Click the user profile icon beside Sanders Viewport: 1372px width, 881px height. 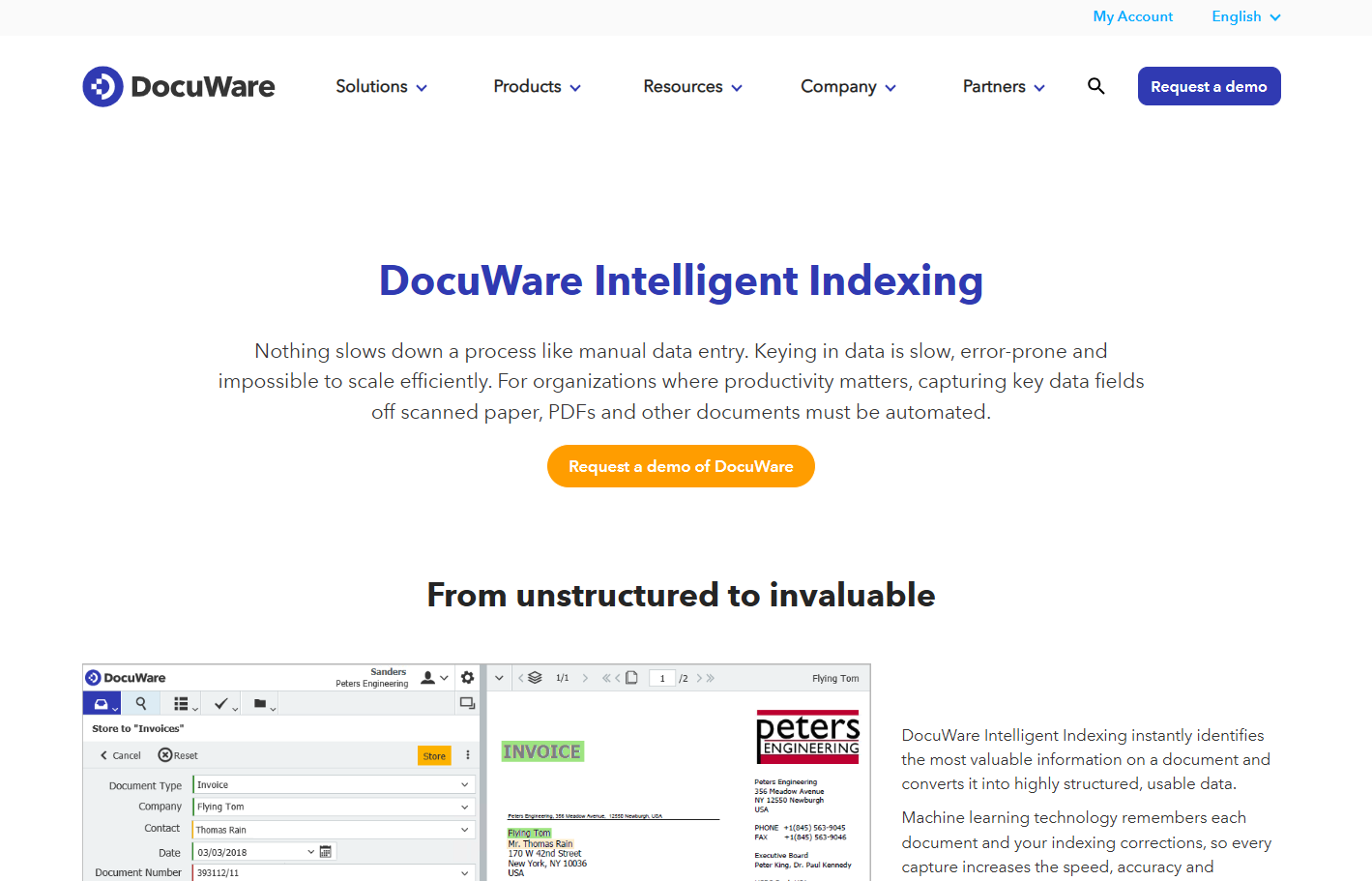tap(427, 678)
